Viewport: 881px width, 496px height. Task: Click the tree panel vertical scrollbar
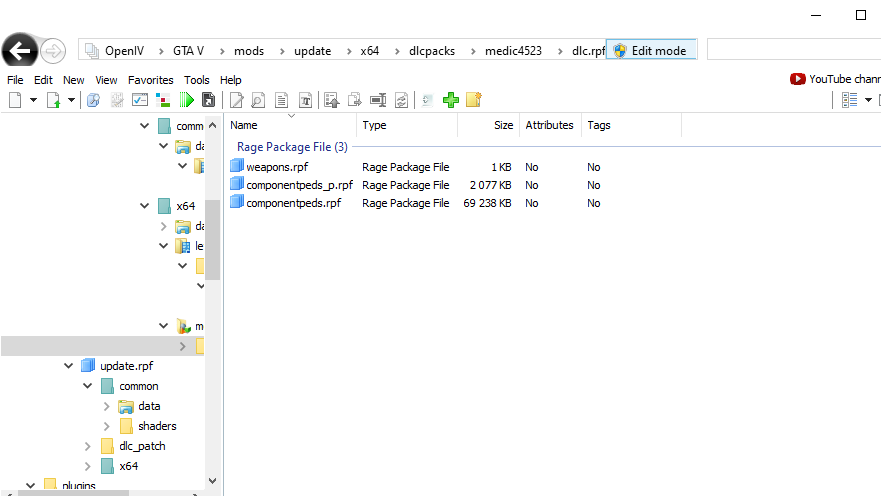(x=212, y=240)
